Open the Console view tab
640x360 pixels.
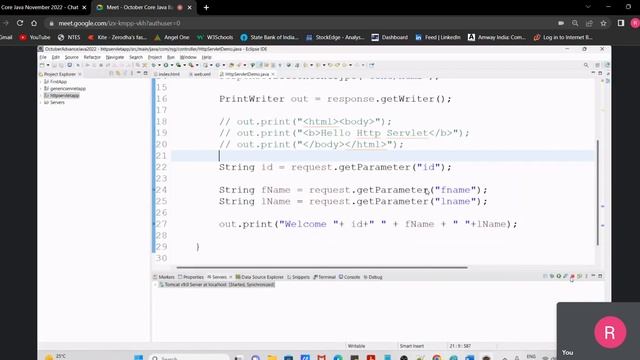click(x=349, y=277)
